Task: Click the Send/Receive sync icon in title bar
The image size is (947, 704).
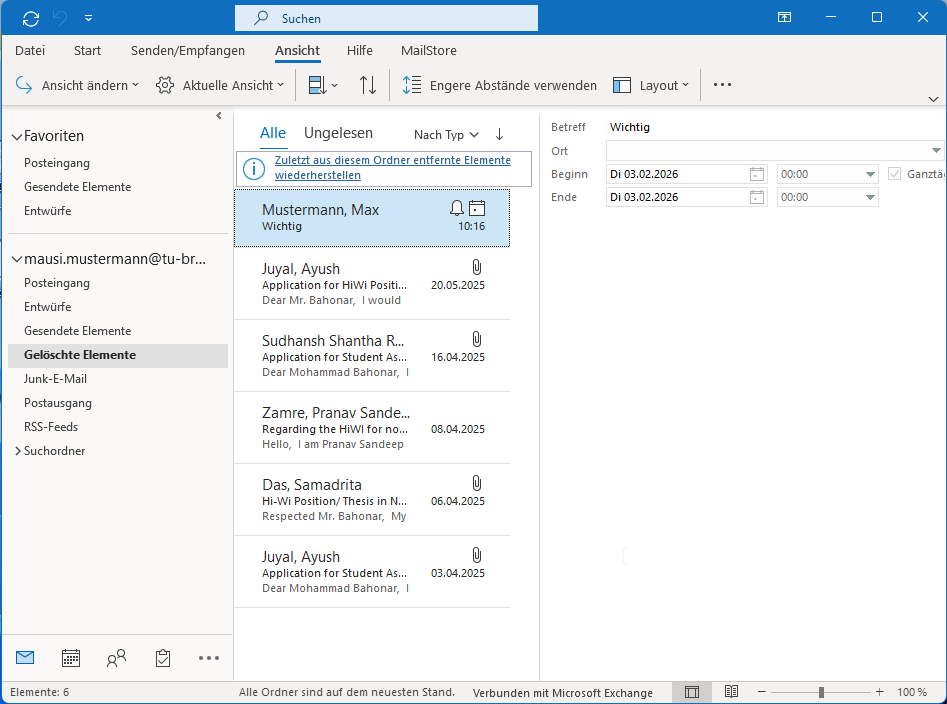Action: tap(31, 18)
